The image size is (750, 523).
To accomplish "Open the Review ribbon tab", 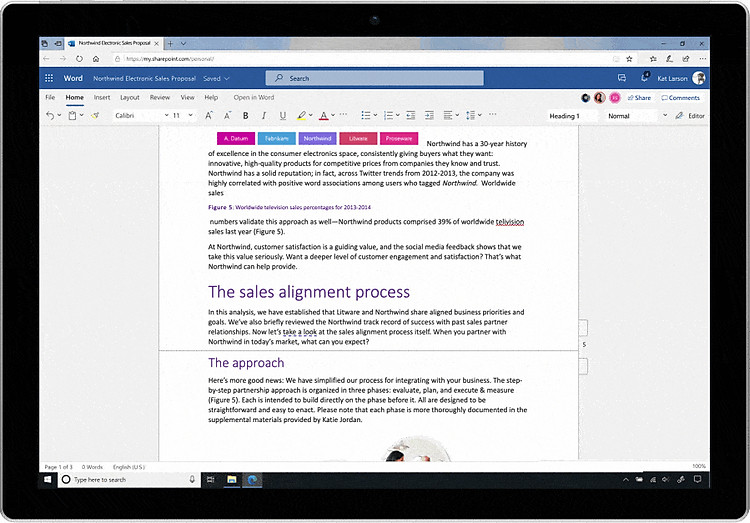I will (x=160, y=98).
